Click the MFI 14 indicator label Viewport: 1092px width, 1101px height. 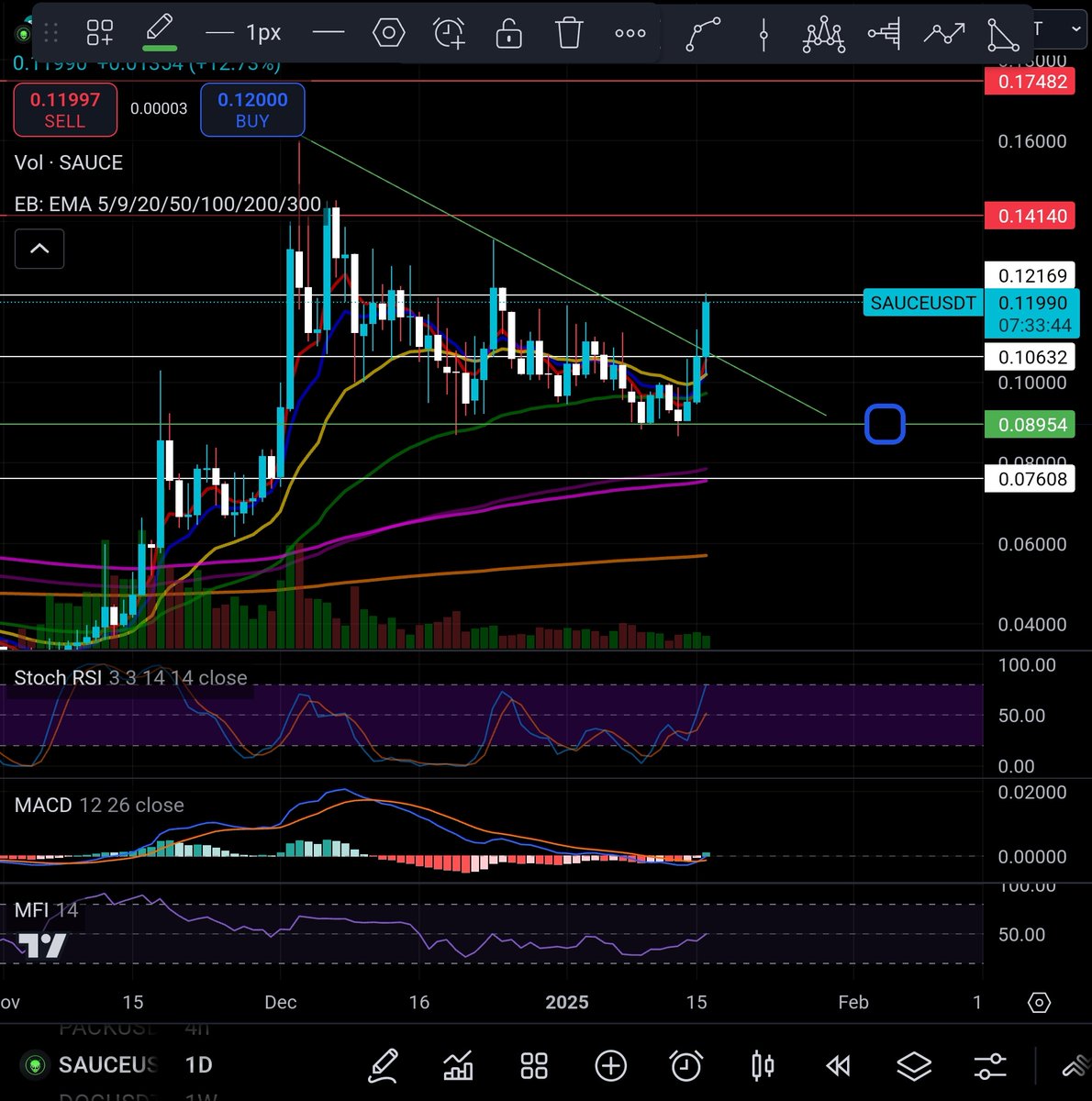tap(46, 910)
